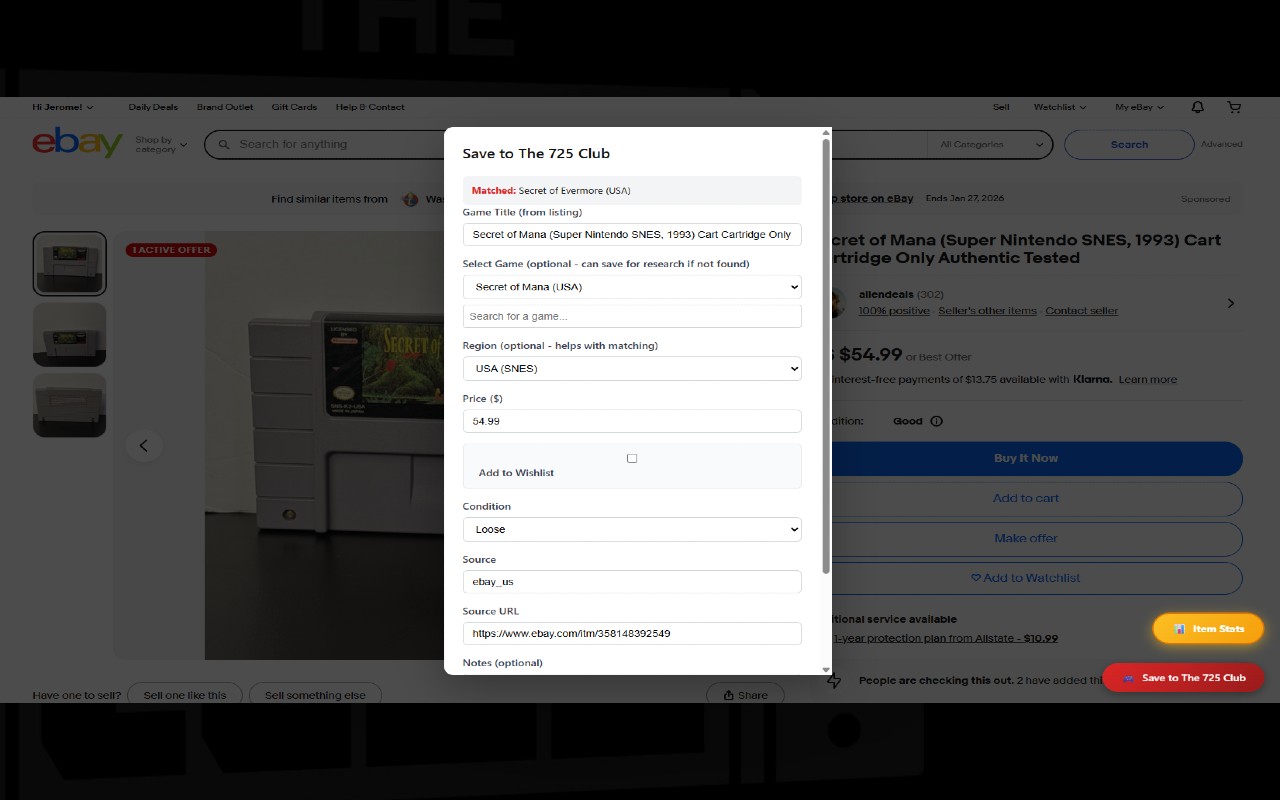The height and width of the screenshot is (800, 1280).
Task: Select the second cartridge thumbnail
Action: point(69,334)
